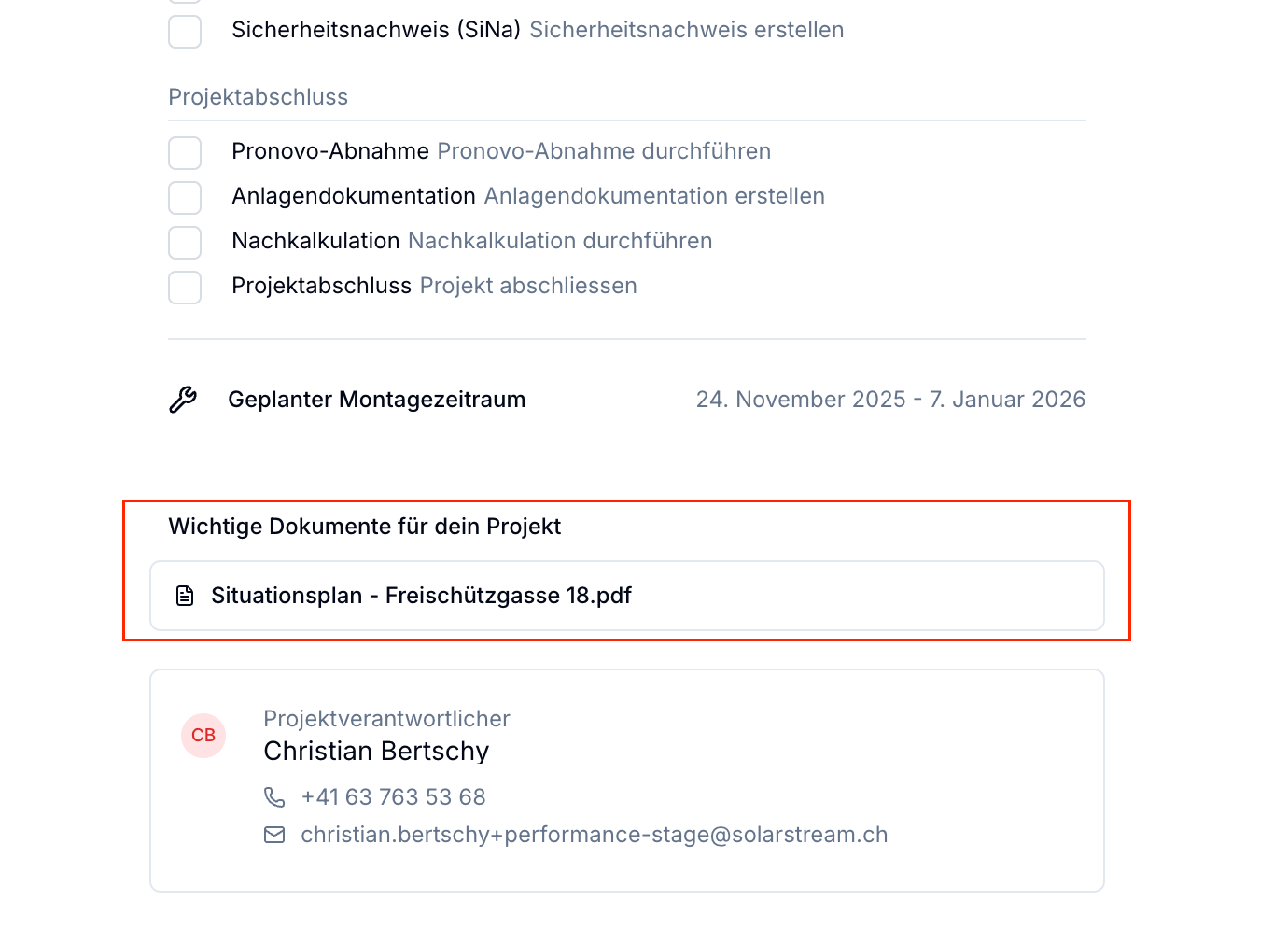
Task: Click the Pronovo-Abnahme durchführen description
Action: 604,151
